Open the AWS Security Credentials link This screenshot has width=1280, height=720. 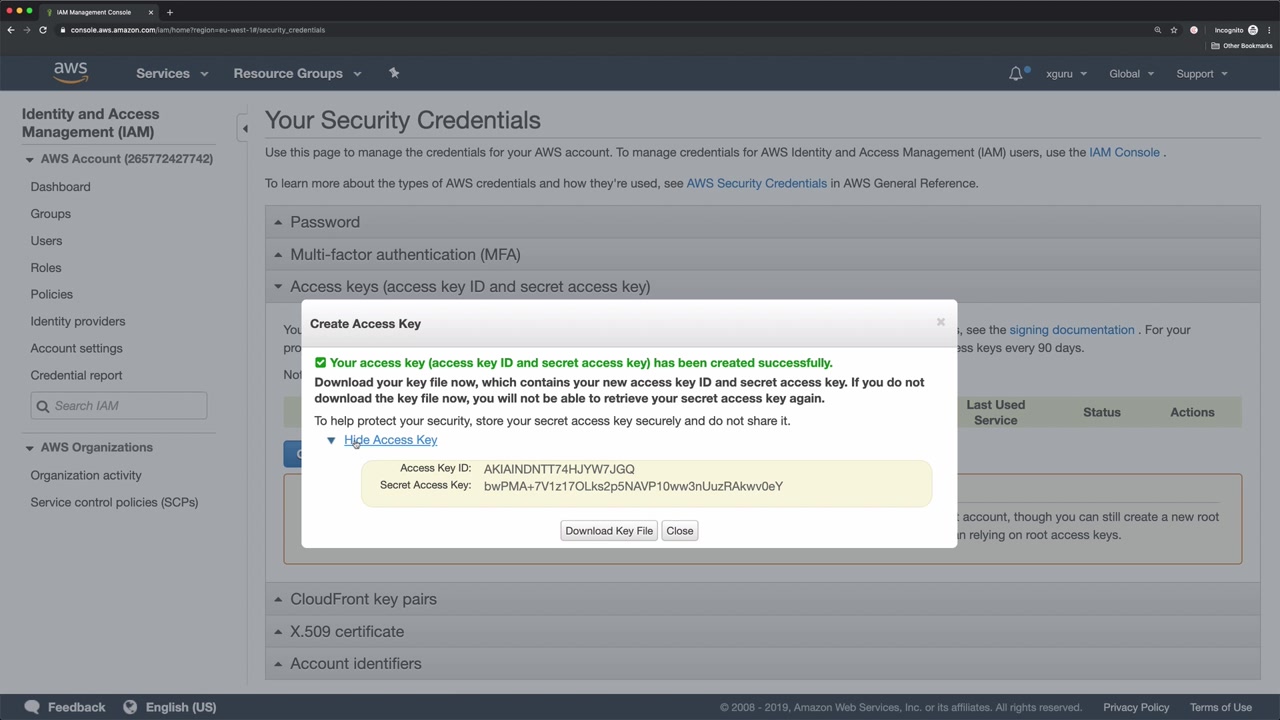coord(756,183)
